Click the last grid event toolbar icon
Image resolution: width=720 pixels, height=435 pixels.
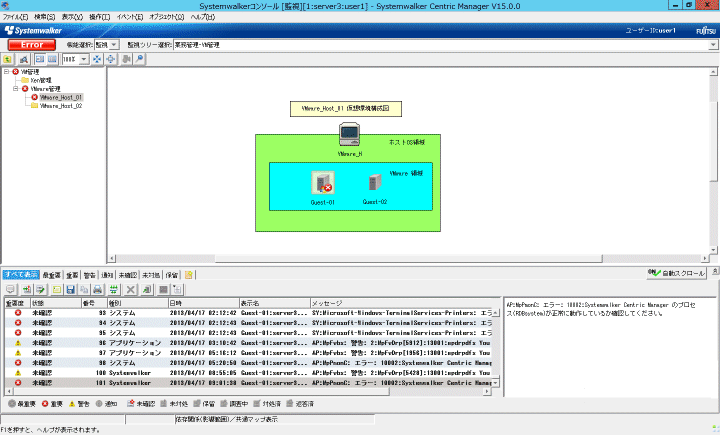point(177,289)
